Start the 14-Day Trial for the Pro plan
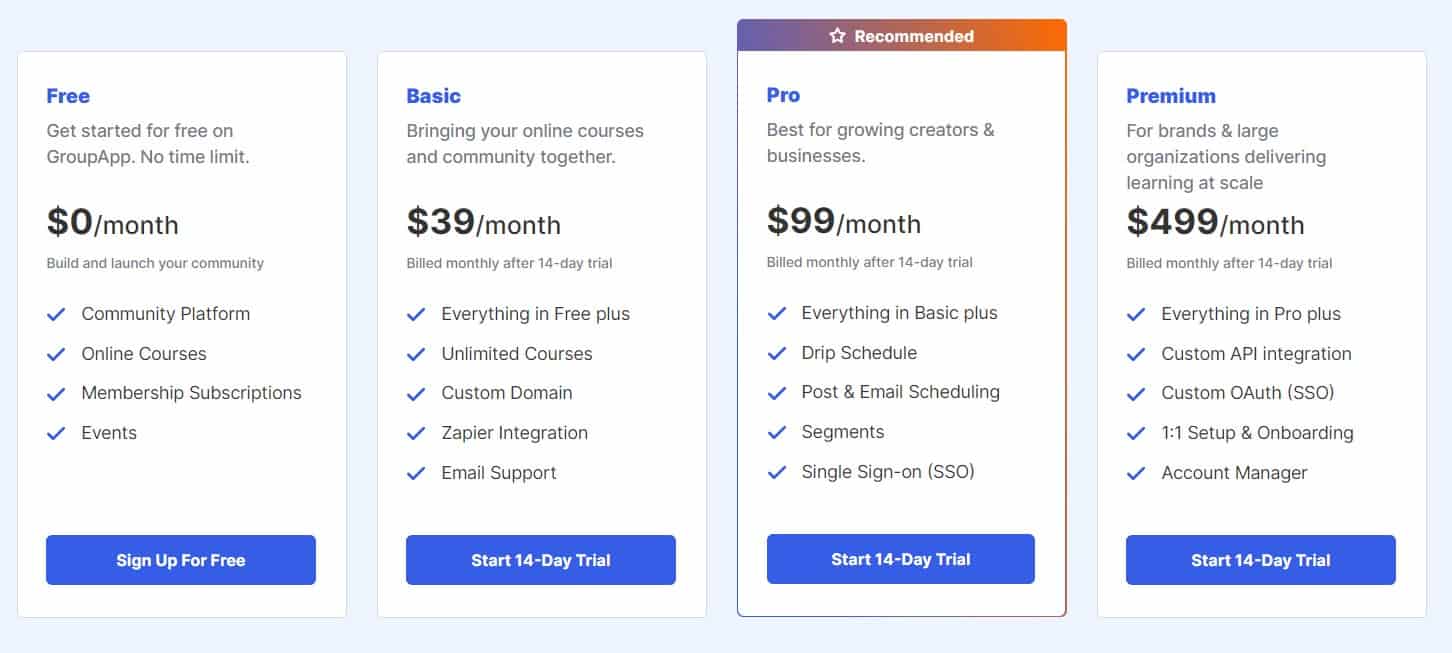Screen dimensions: 1452x653 (x=900, y=559)
